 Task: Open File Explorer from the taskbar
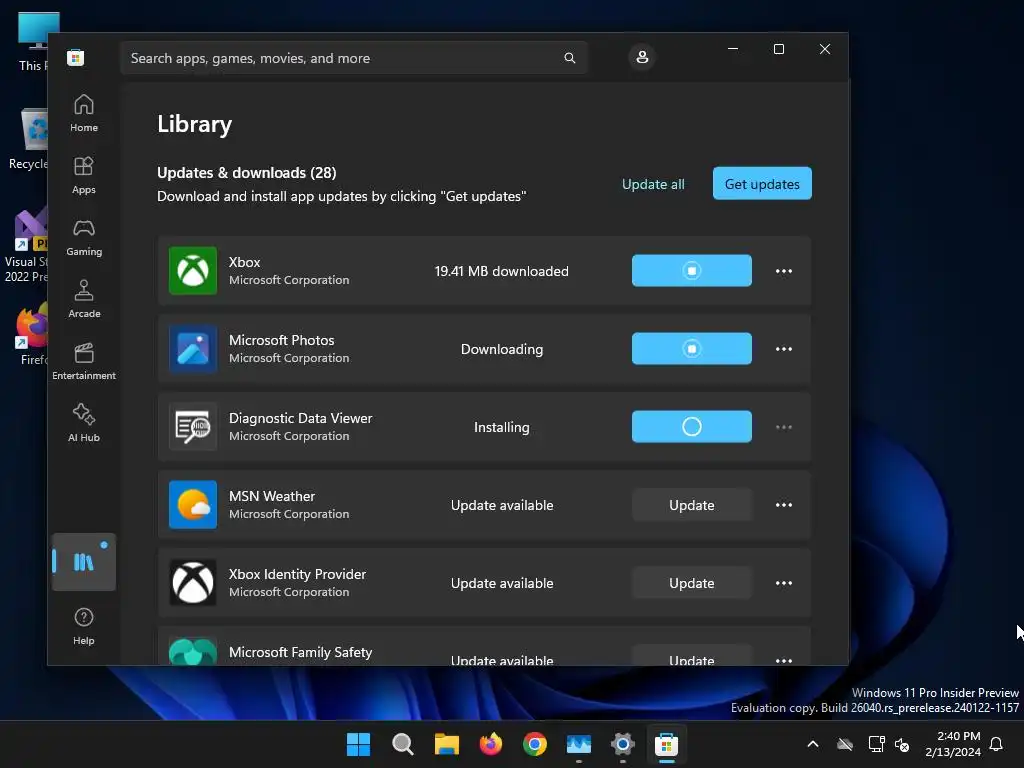point(447,744)
